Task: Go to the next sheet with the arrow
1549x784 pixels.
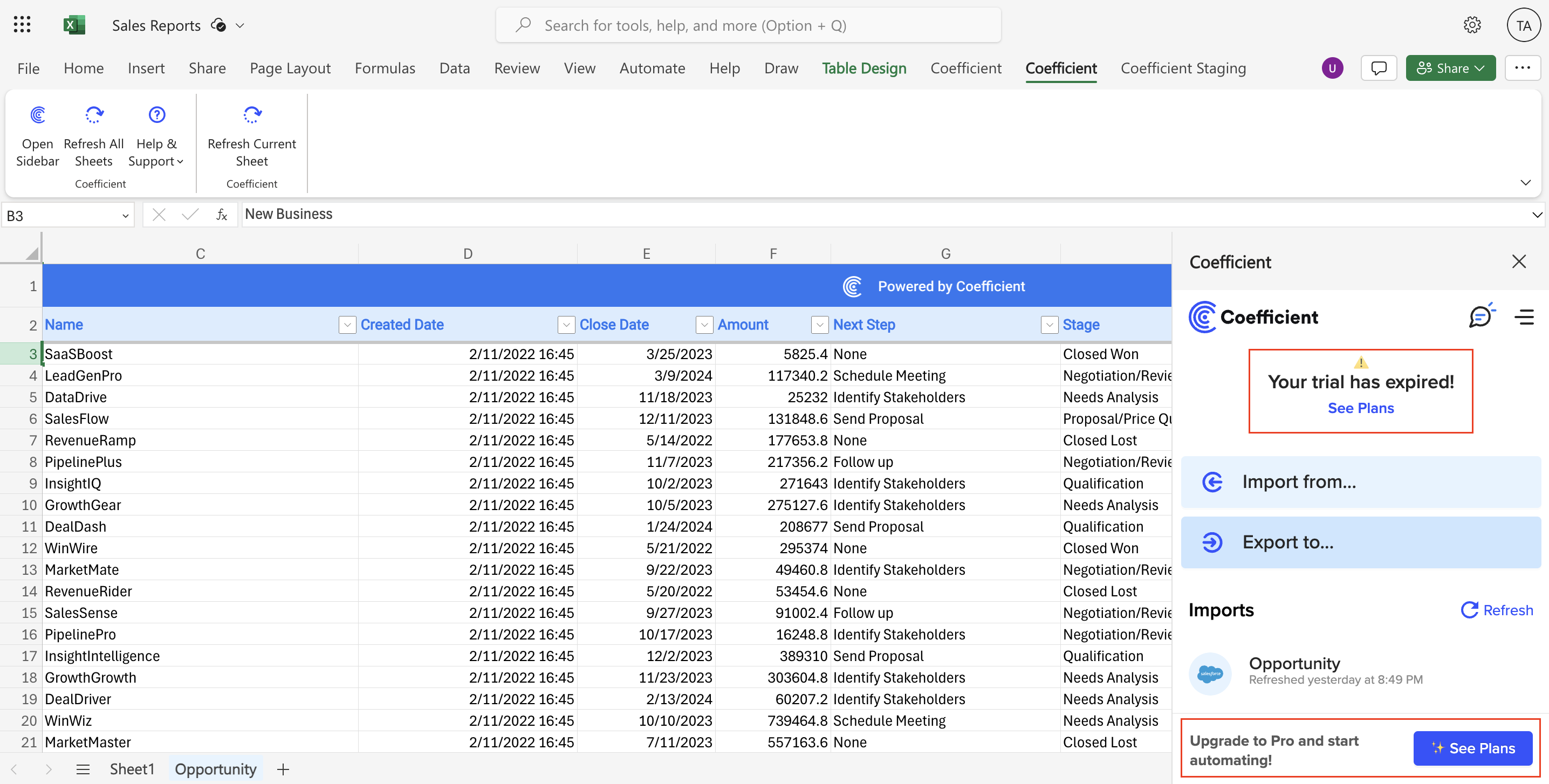Action: point(48,769)
